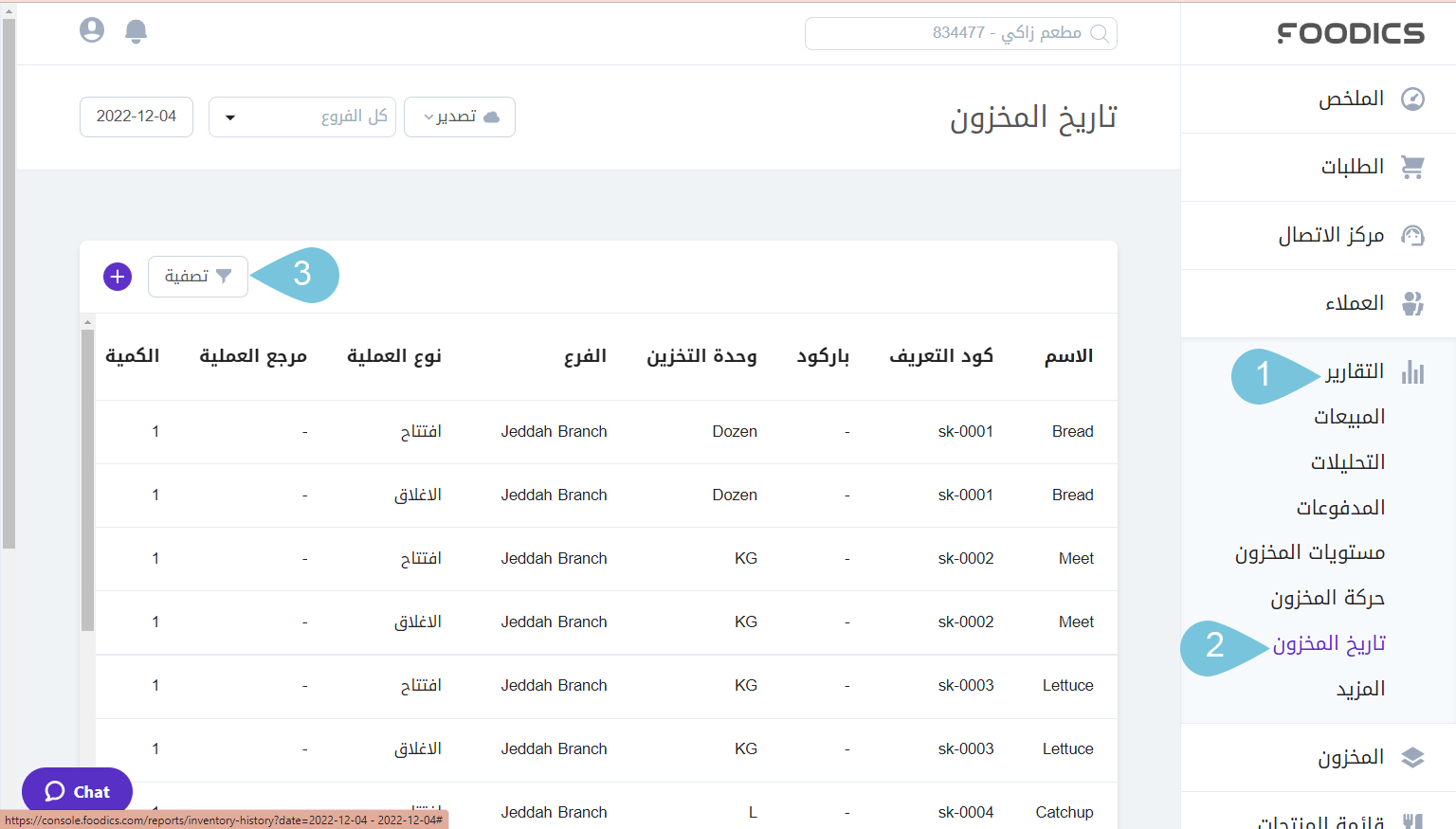Click the المزيد link in the sidebar
1456x829 pixels.
(x=1360, y=688)
